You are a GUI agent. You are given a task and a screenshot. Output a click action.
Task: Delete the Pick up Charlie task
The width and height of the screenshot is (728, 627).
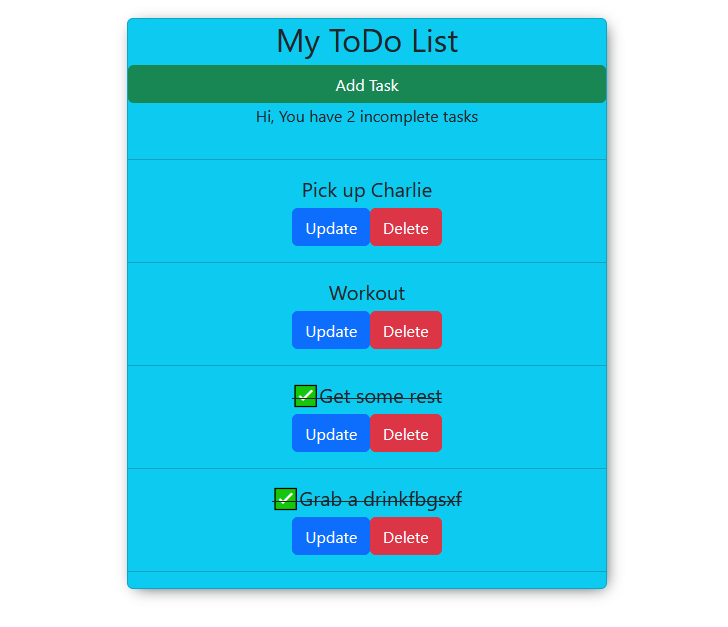(x=405, y=228)
